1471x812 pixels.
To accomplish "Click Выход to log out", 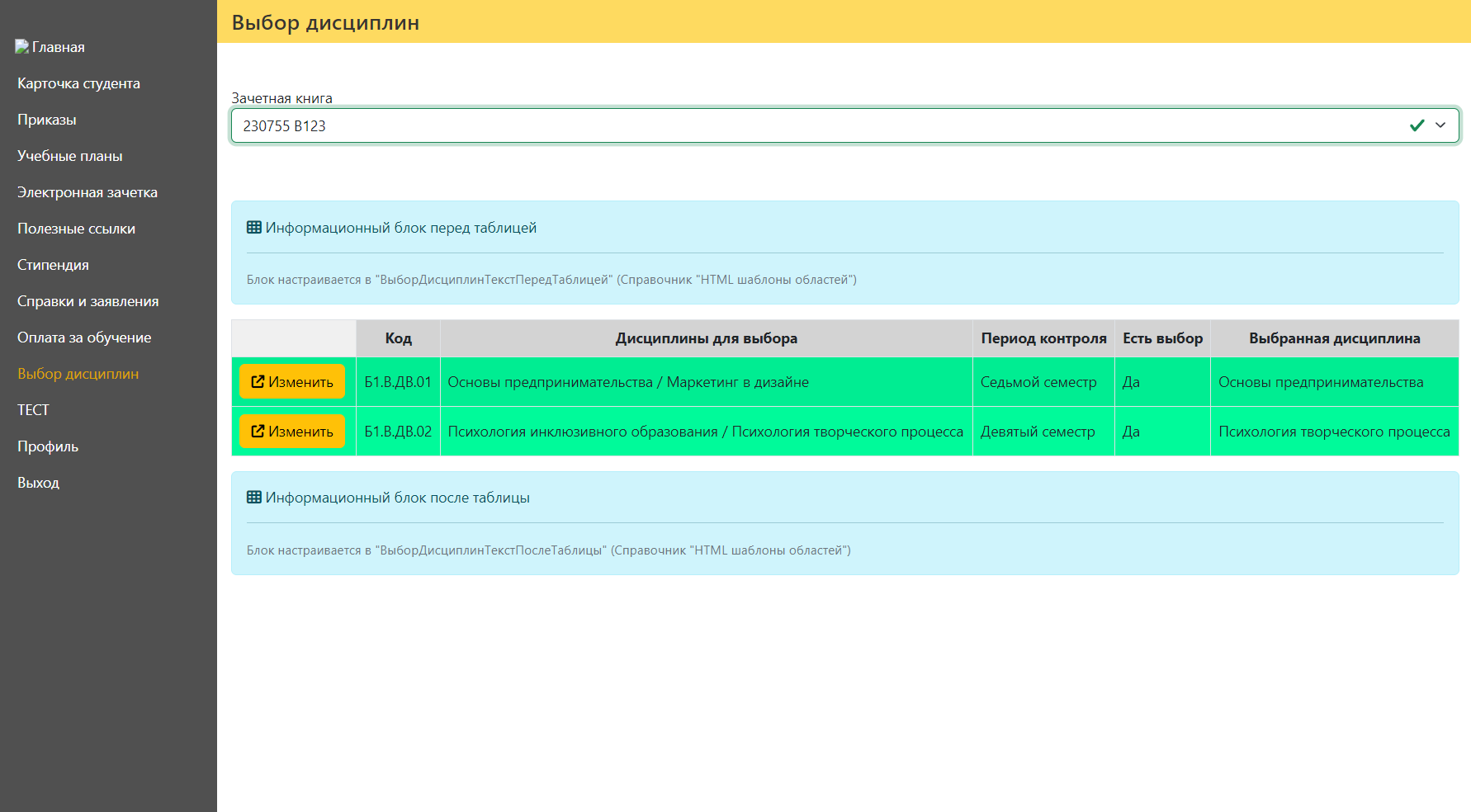I will pos(38,483).
